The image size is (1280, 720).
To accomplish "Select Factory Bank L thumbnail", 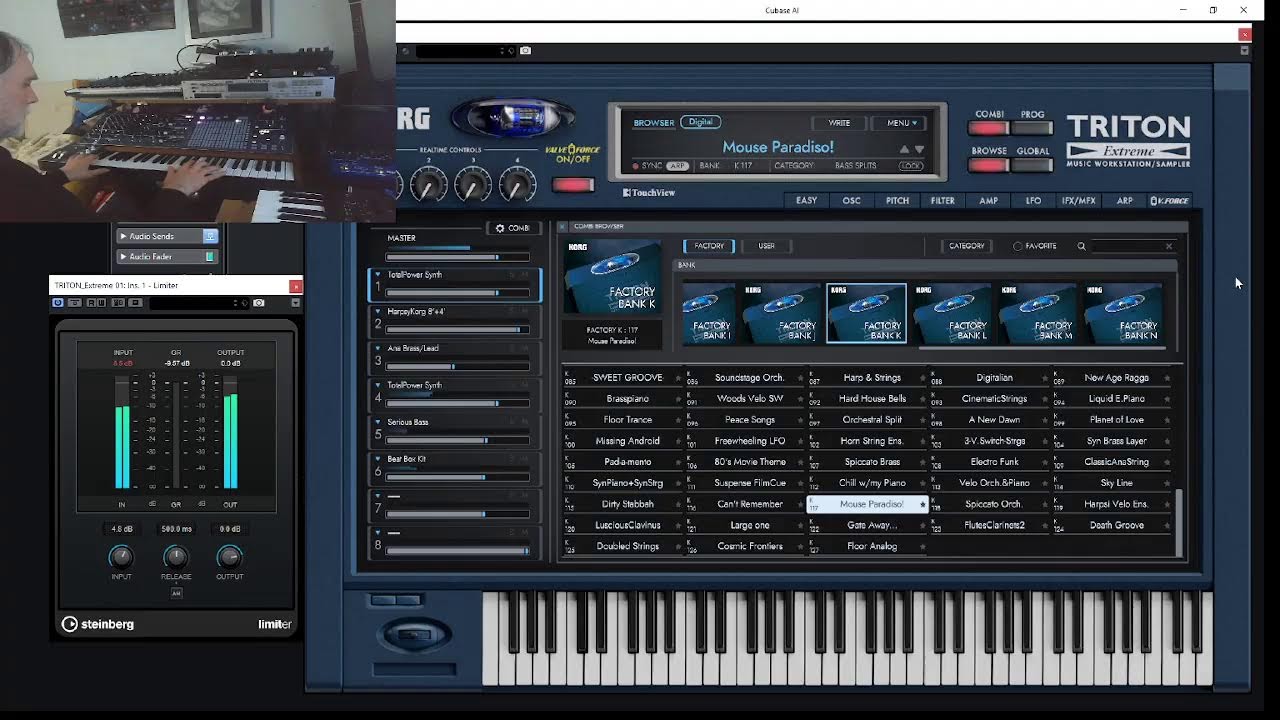I will click(x=952, y=313).
